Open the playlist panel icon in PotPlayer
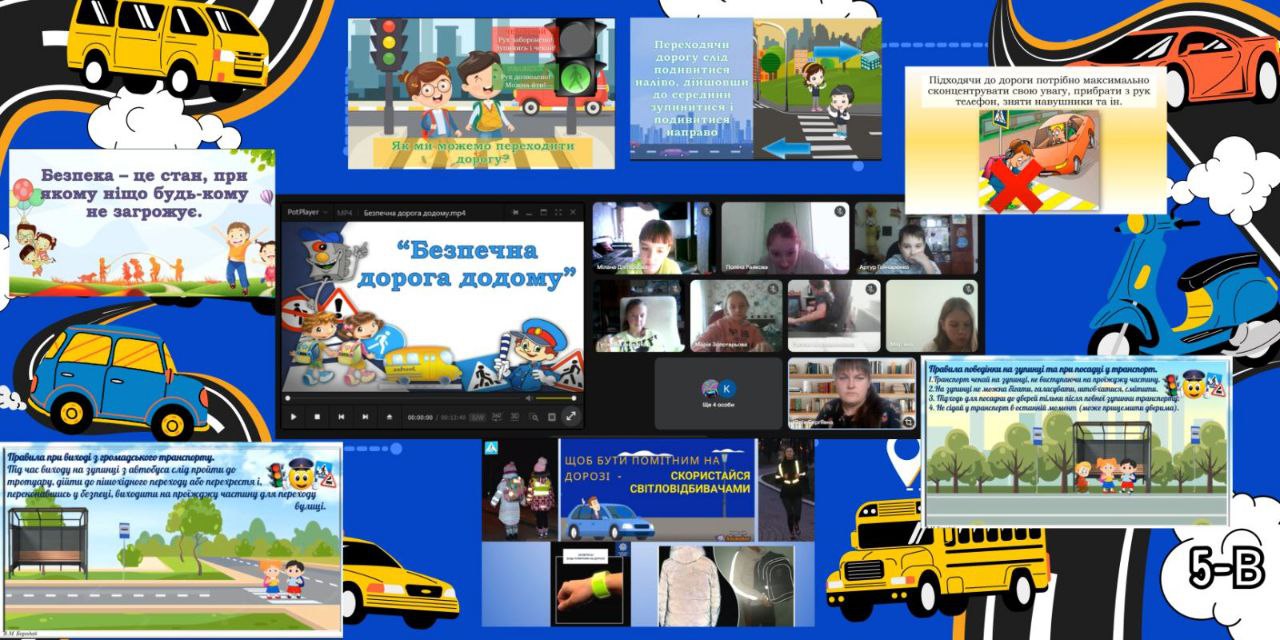The image size is (1280, 640). point(551,416)
